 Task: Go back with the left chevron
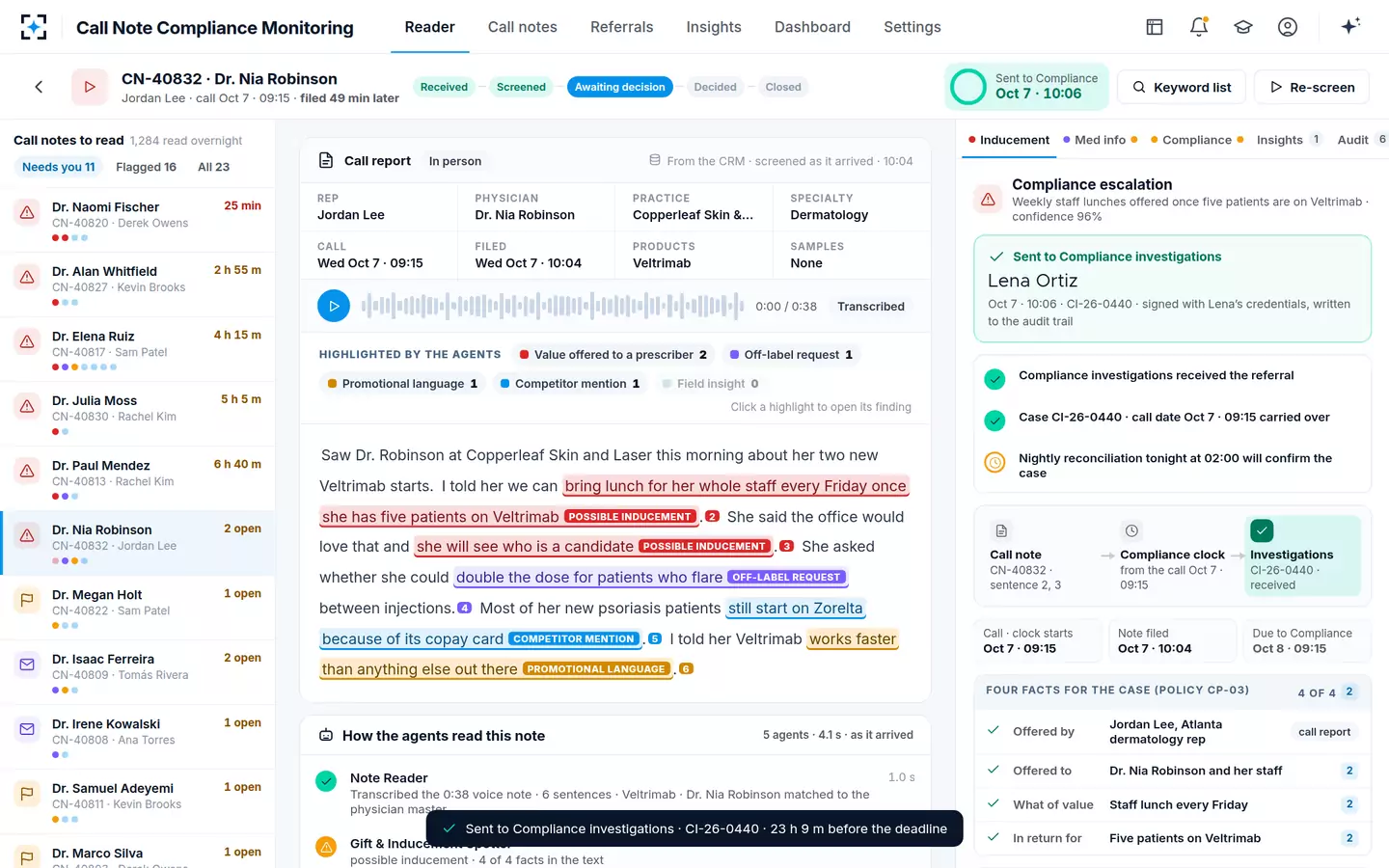coord(39,87)
